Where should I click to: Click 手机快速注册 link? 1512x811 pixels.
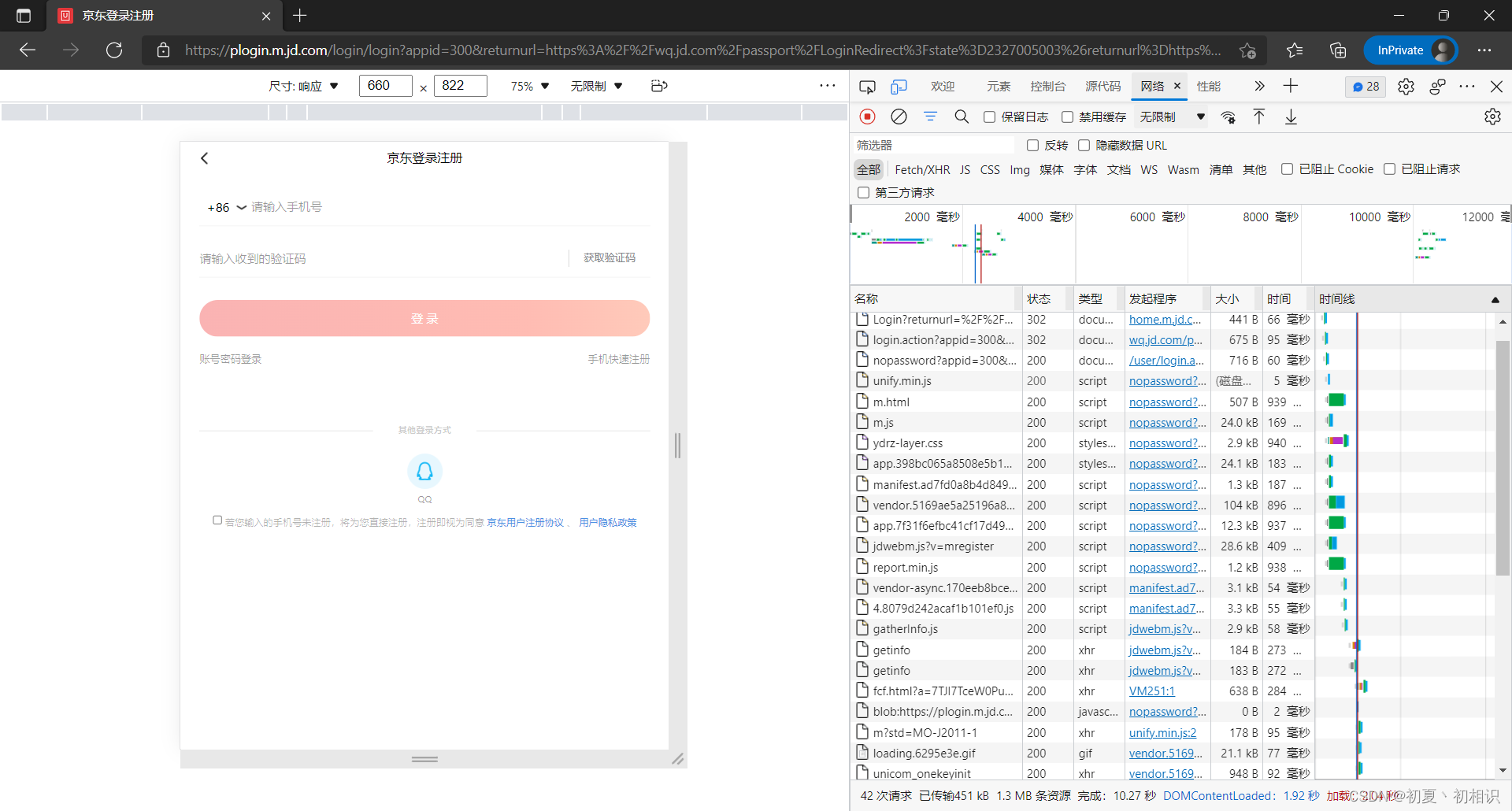[618, 359]
